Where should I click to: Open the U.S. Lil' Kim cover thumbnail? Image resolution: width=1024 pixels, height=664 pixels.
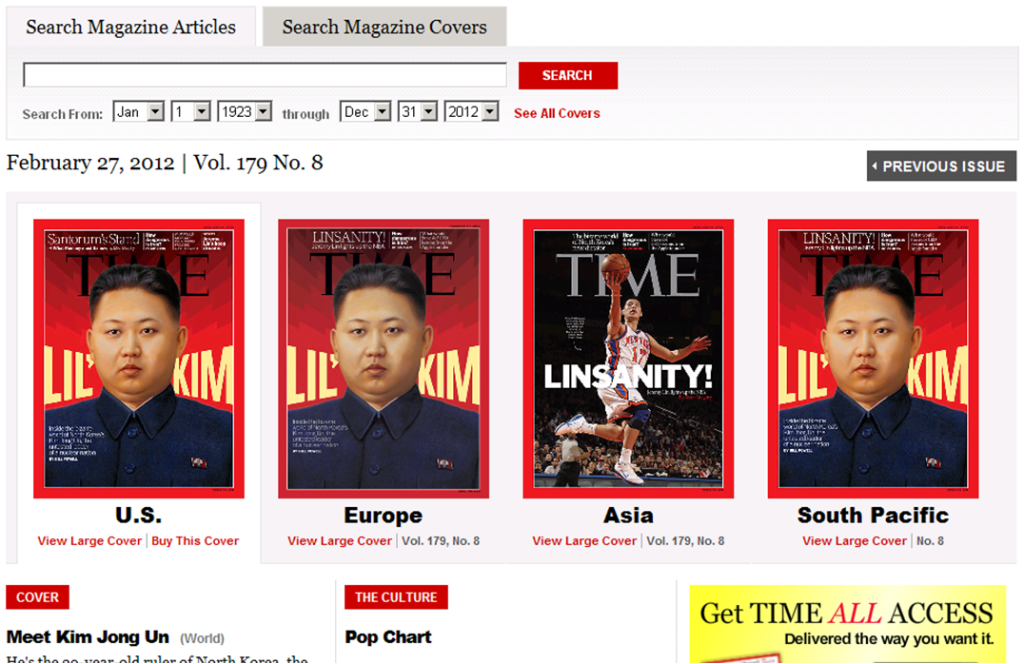tap(138, 358)
